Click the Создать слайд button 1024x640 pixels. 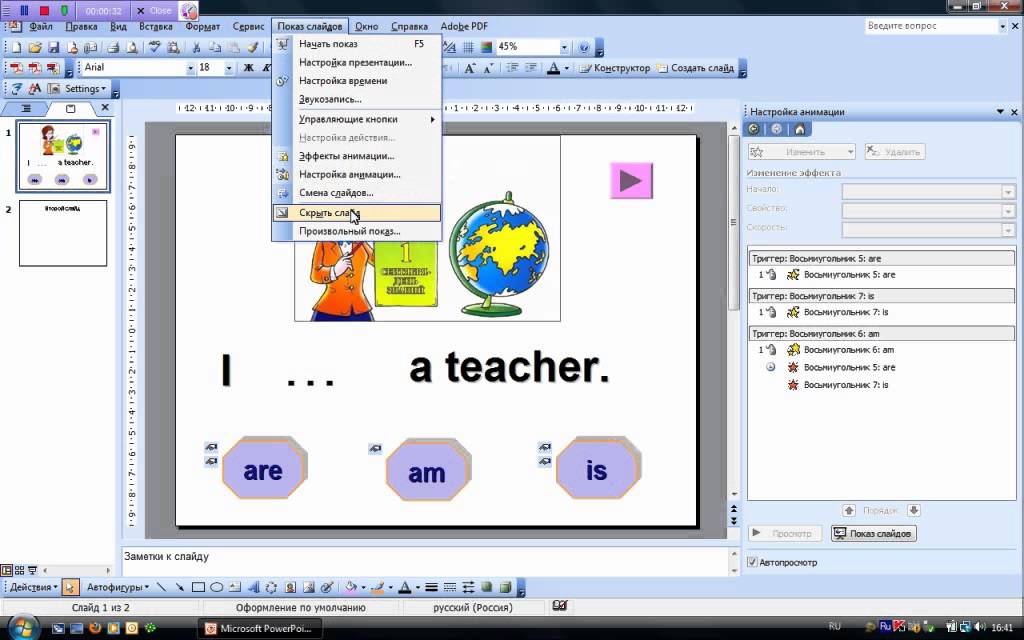pyautogui.click(x=695, y=68)
